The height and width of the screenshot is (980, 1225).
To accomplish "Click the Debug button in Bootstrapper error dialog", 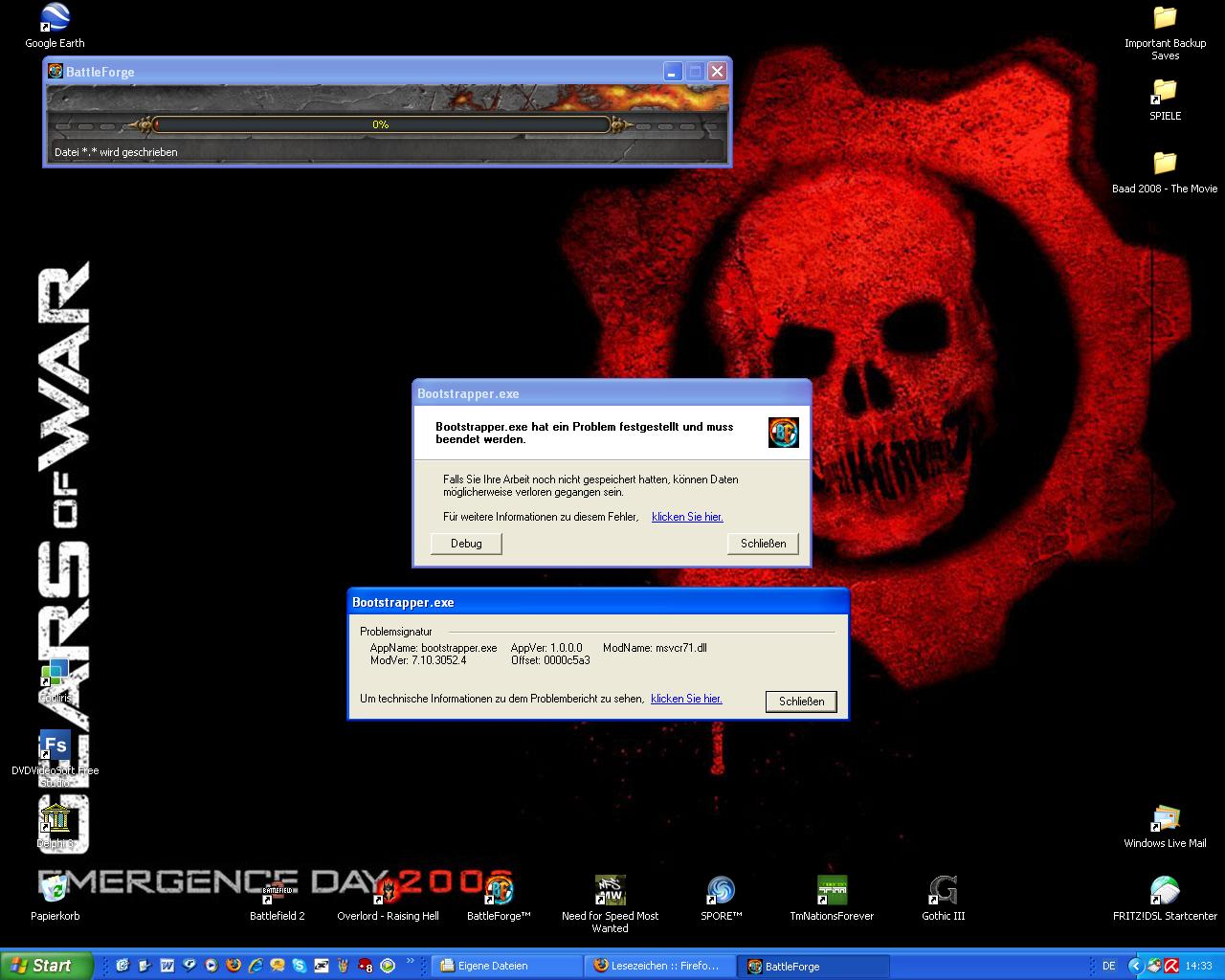I will [466, 544].
